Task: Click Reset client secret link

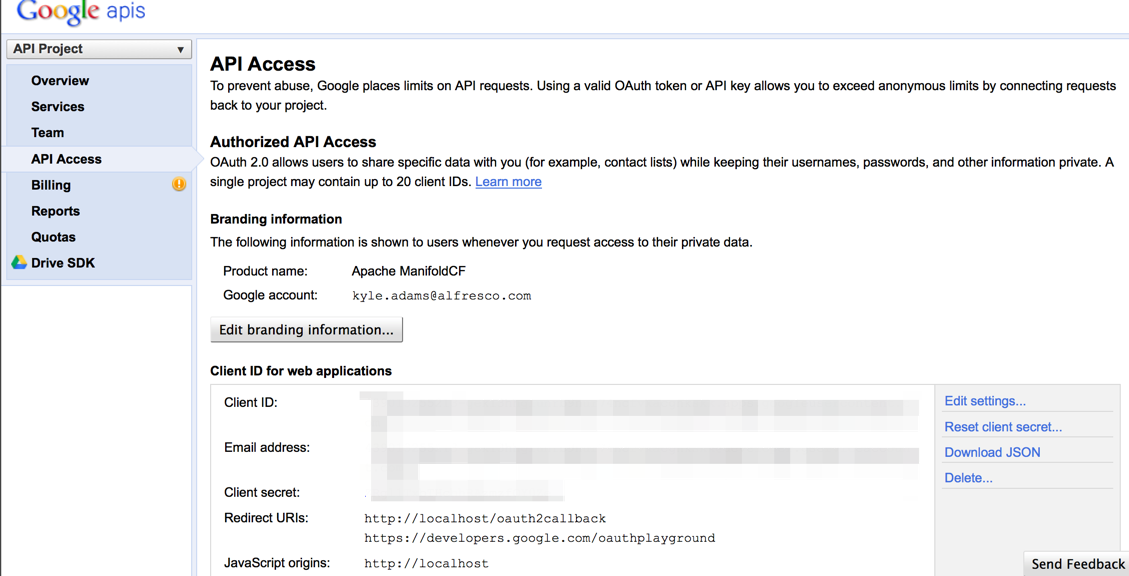Action: pyautogui.click(x=1003, y=427)
